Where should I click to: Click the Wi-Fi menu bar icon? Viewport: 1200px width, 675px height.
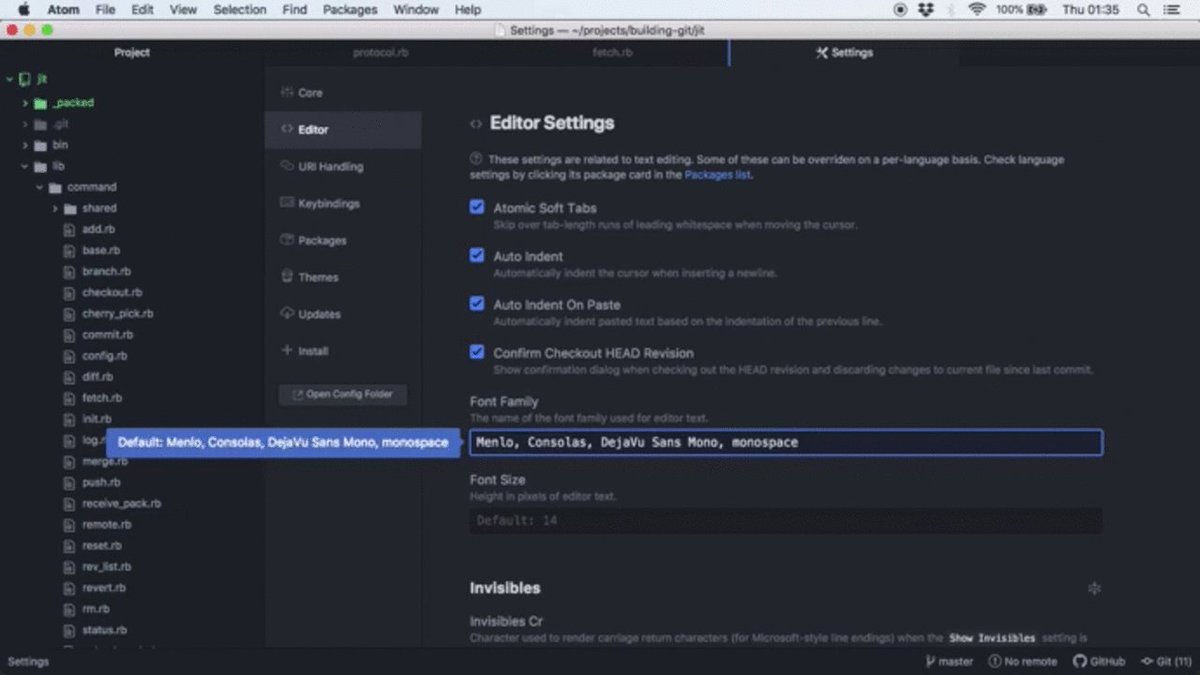[x=977, y=10]
